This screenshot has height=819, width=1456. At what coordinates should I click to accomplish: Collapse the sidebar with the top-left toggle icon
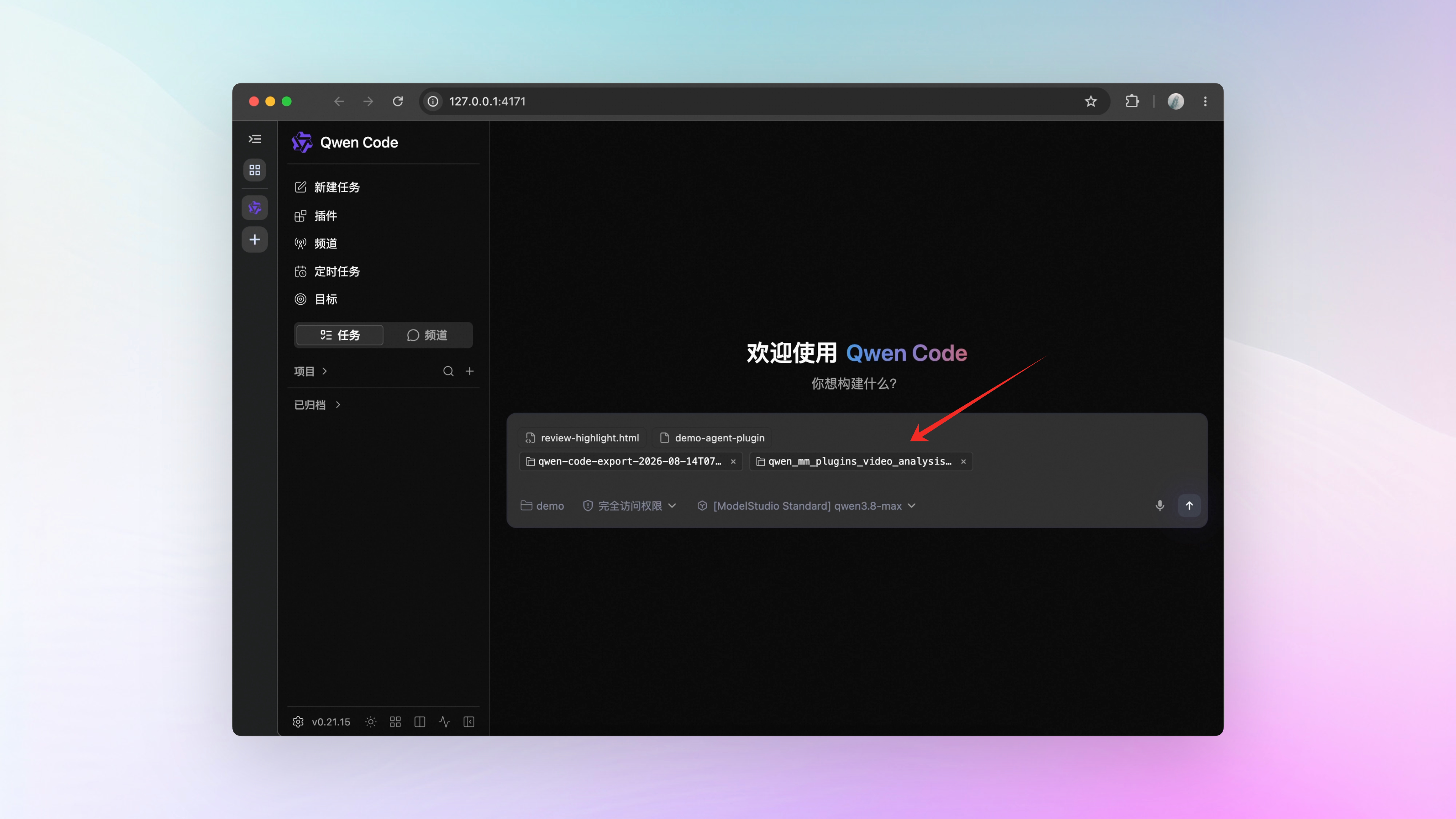point(255,139)
